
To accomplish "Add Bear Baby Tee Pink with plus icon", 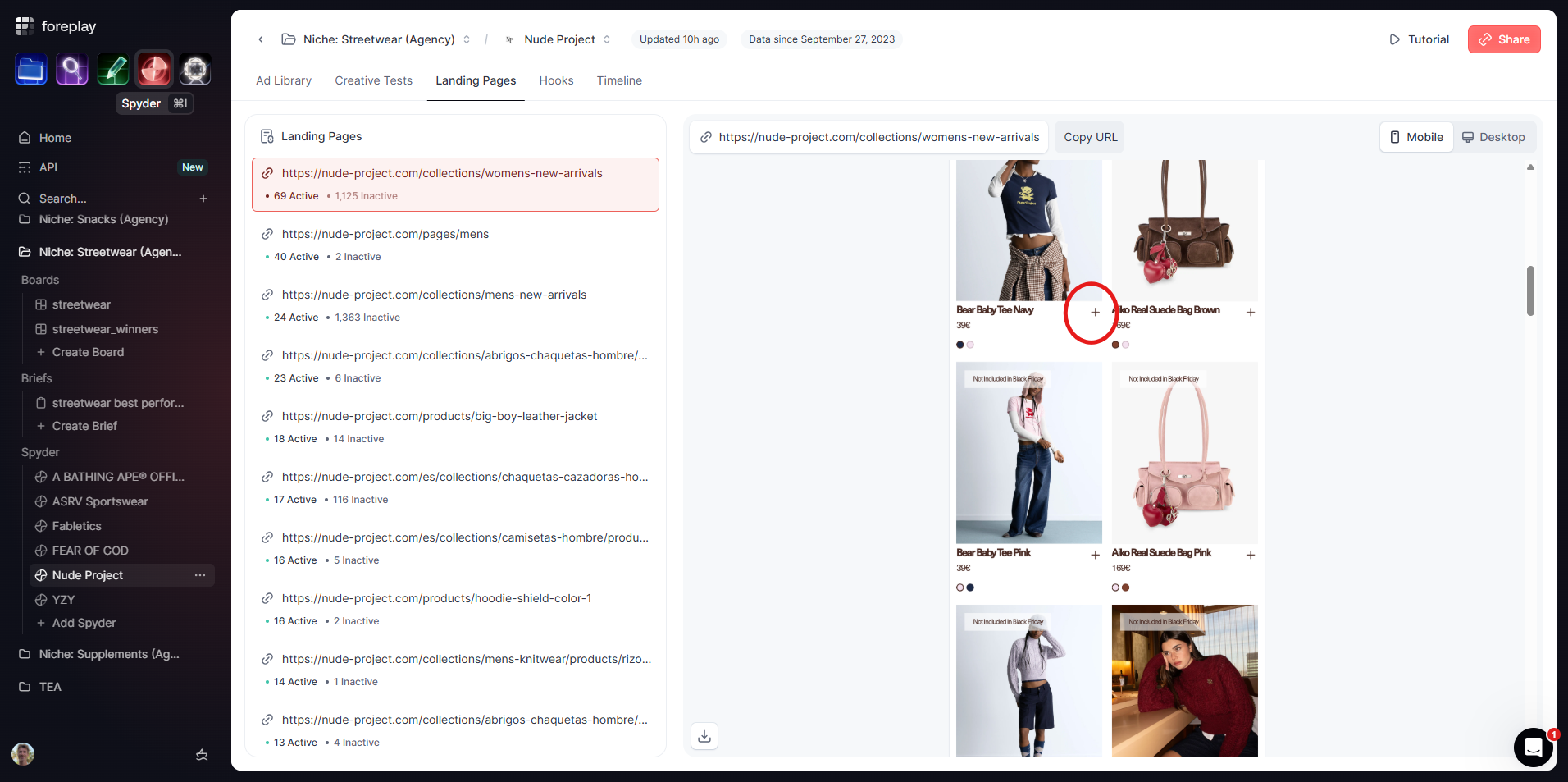I will [1095, 555].
